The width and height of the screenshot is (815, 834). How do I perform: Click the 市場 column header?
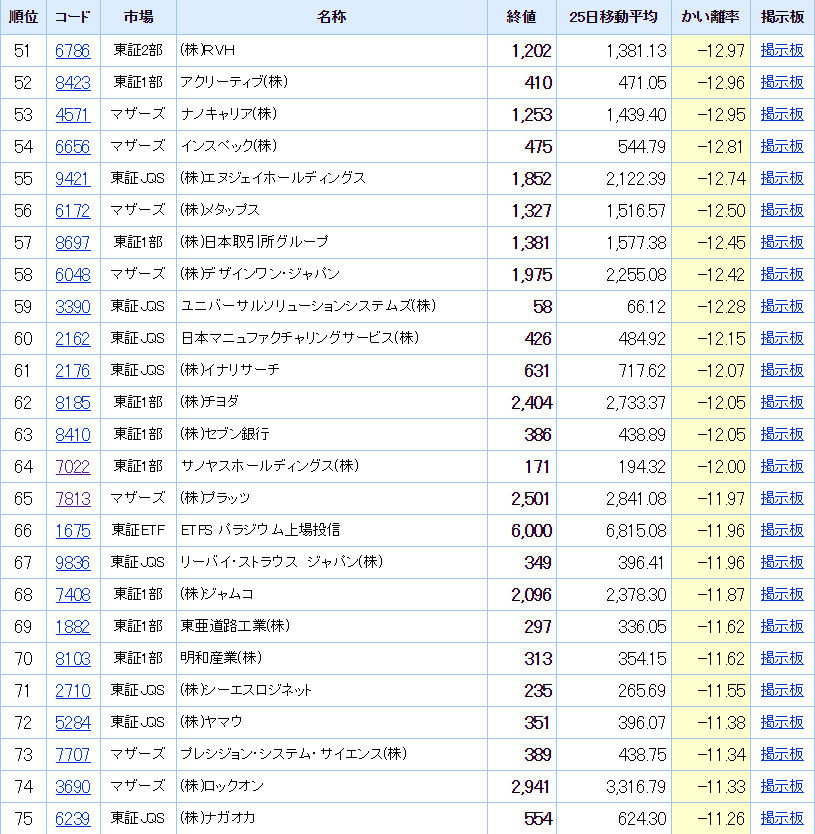(x=138, y=17)
